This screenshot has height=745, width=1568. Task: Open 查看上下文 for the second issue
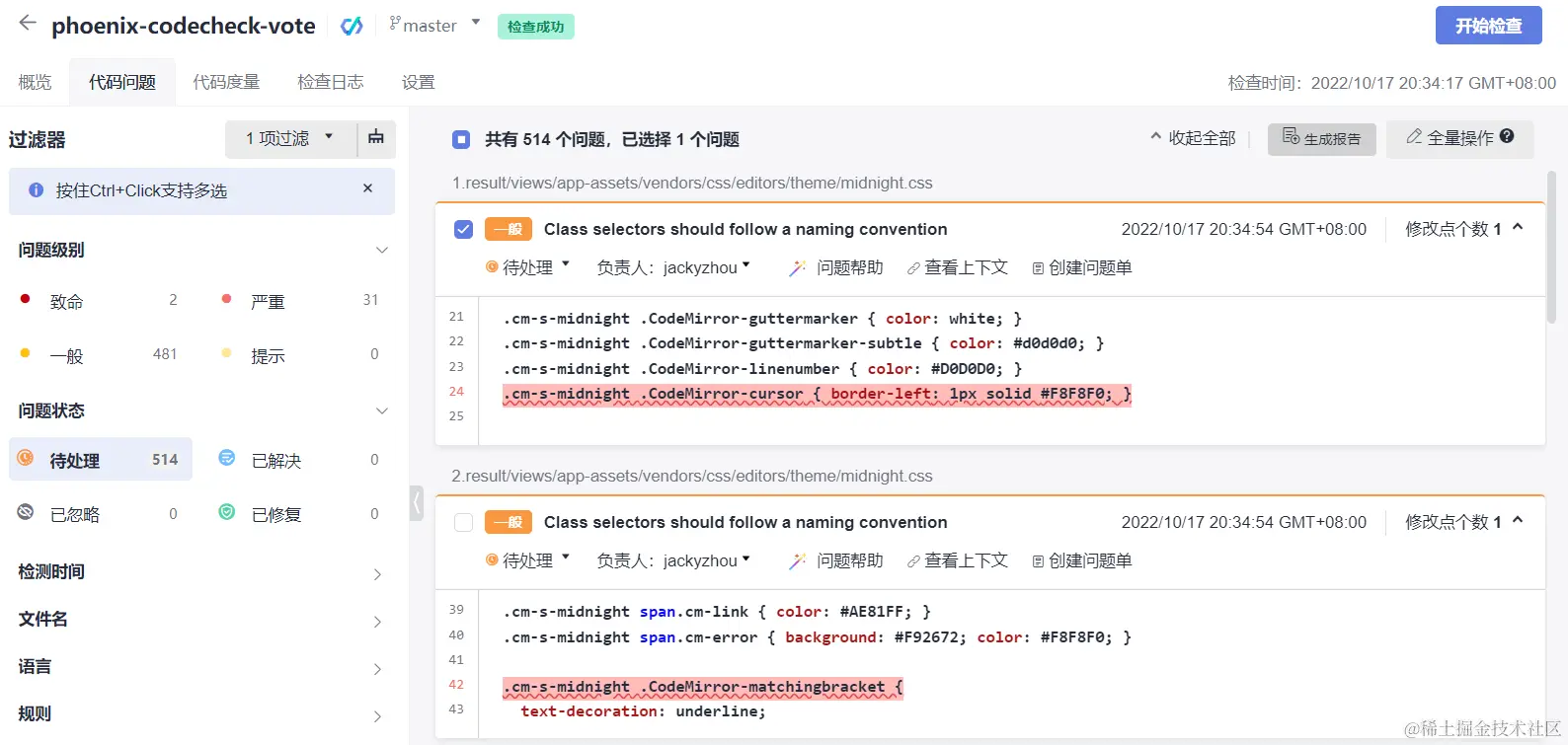957,560
